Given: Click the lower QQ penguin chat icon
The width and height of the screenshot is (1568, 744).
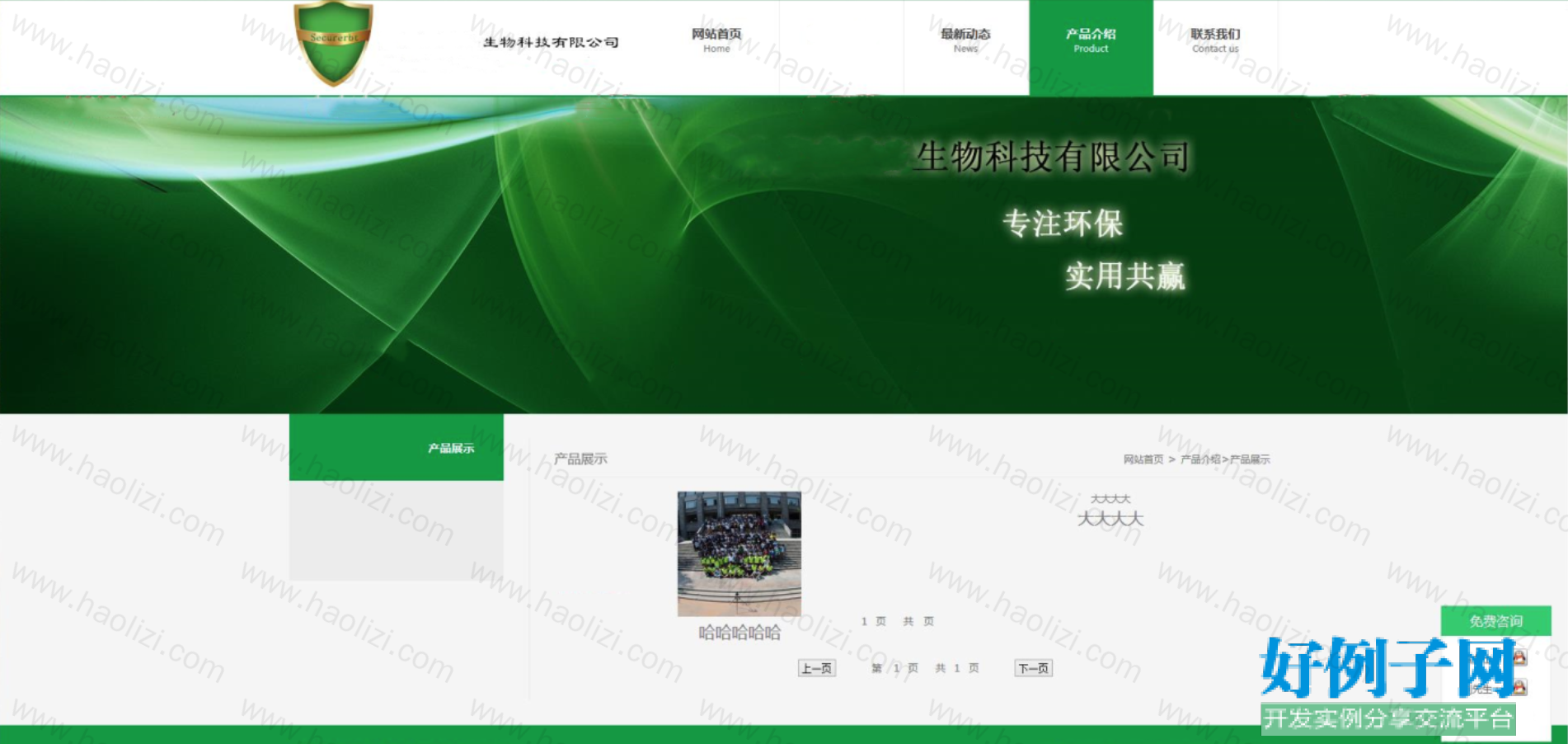Looking at the screenshot, I should (1519, 686).
